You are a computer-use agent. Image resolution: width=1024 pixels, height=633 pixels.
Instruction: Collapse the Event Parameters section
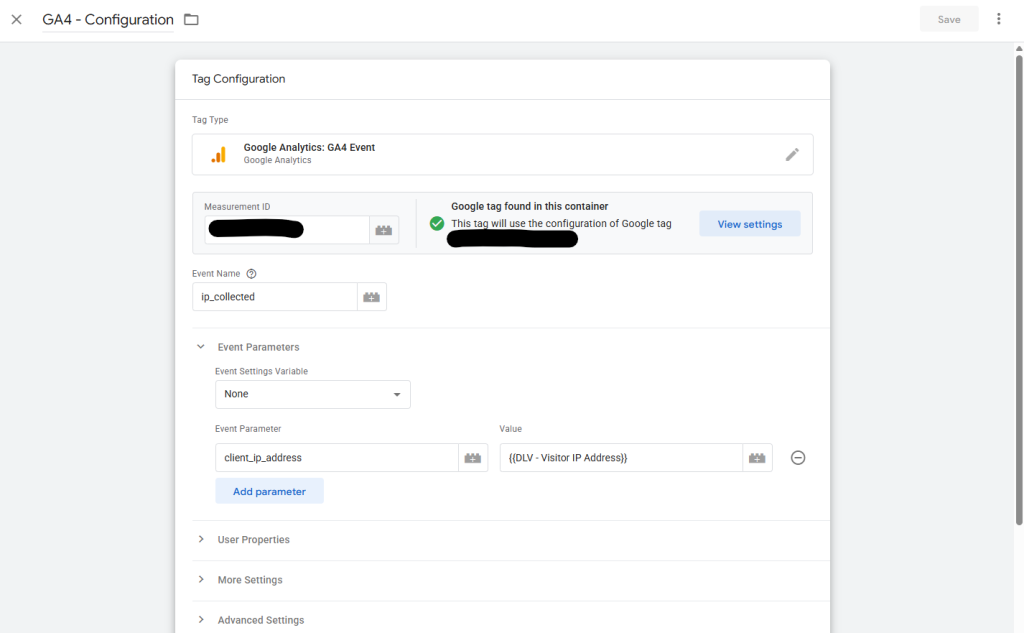[201, 347]
